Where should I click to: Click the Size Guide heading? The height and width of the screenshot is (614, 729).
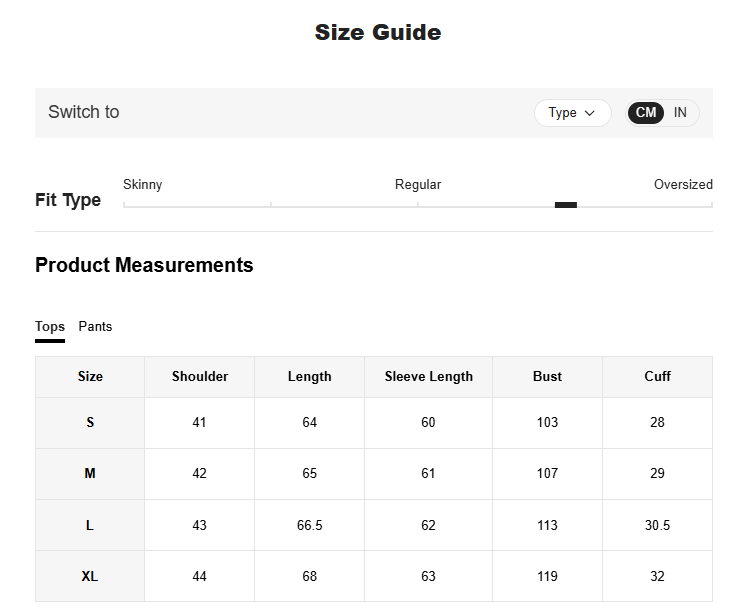click(x=378, y=33)
